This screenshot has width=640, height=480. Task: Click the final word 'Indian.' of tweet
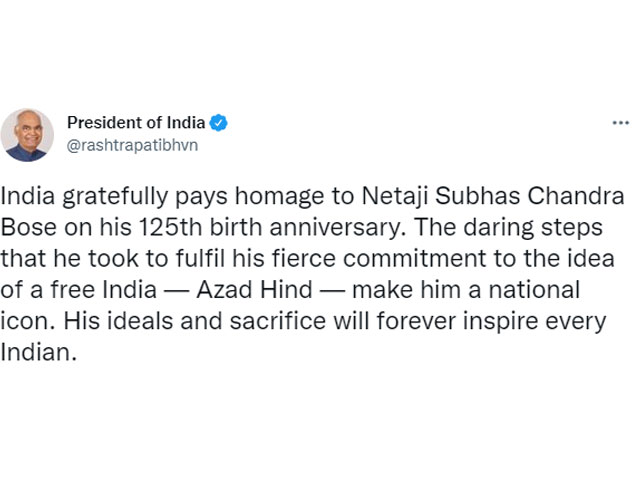[39, 352]
